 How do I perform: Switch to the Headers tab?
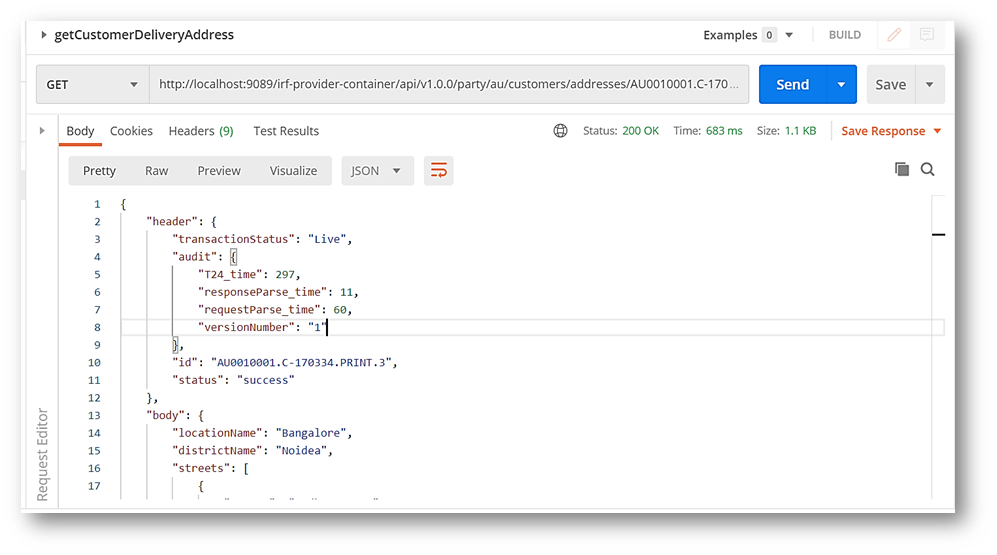coord(200,131)
